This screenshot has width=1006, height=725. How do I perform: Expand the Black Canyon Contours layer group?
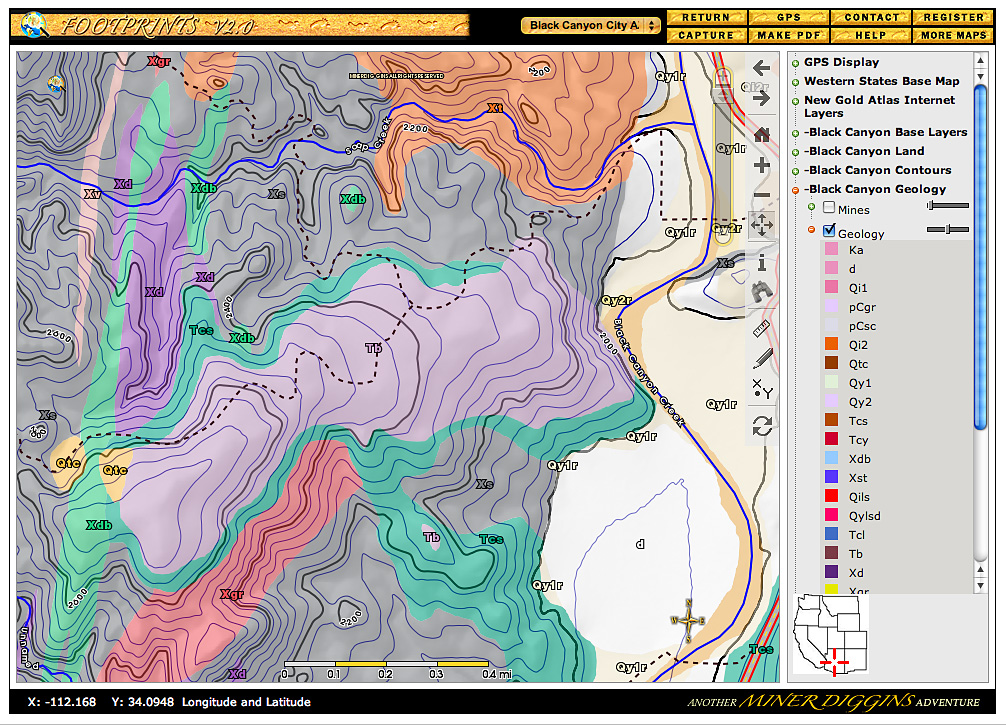pos(795,170)
